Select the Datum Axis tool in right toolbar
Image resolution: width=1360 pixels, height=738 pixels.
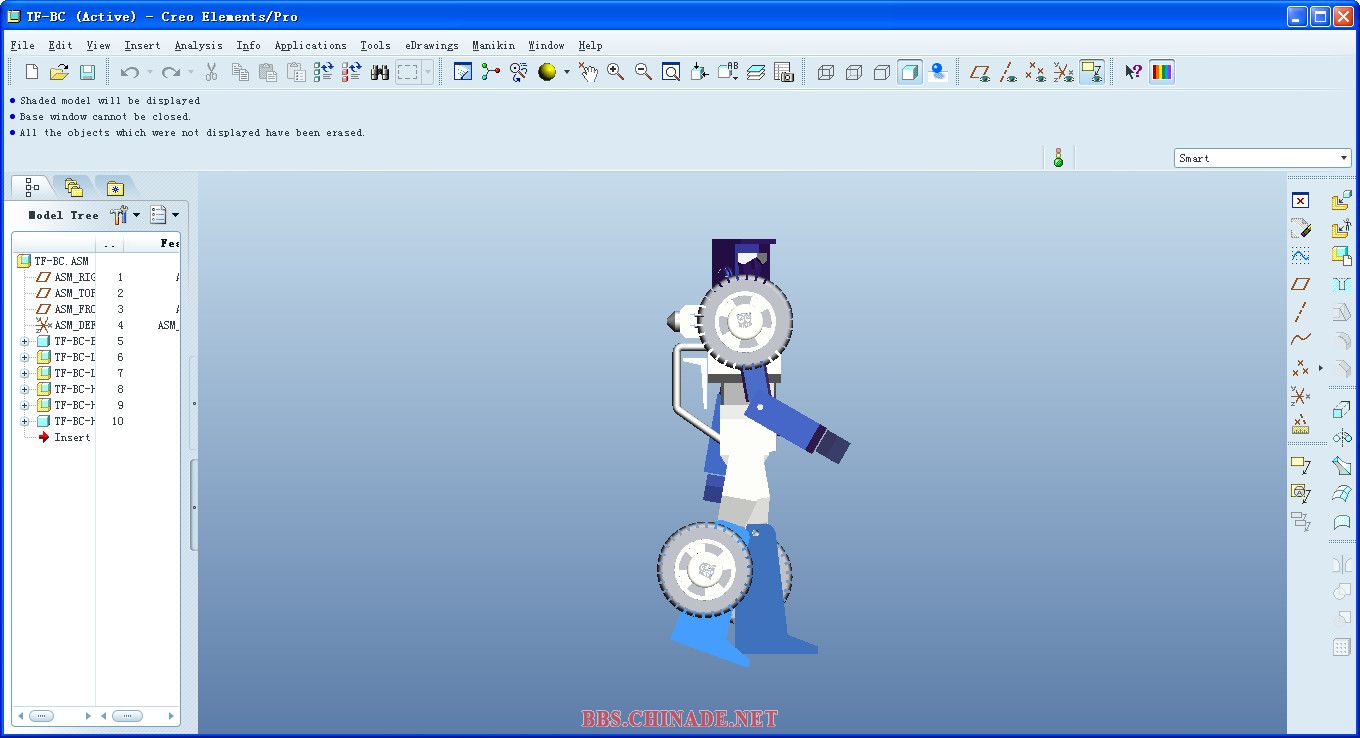tap(1300, 312)
